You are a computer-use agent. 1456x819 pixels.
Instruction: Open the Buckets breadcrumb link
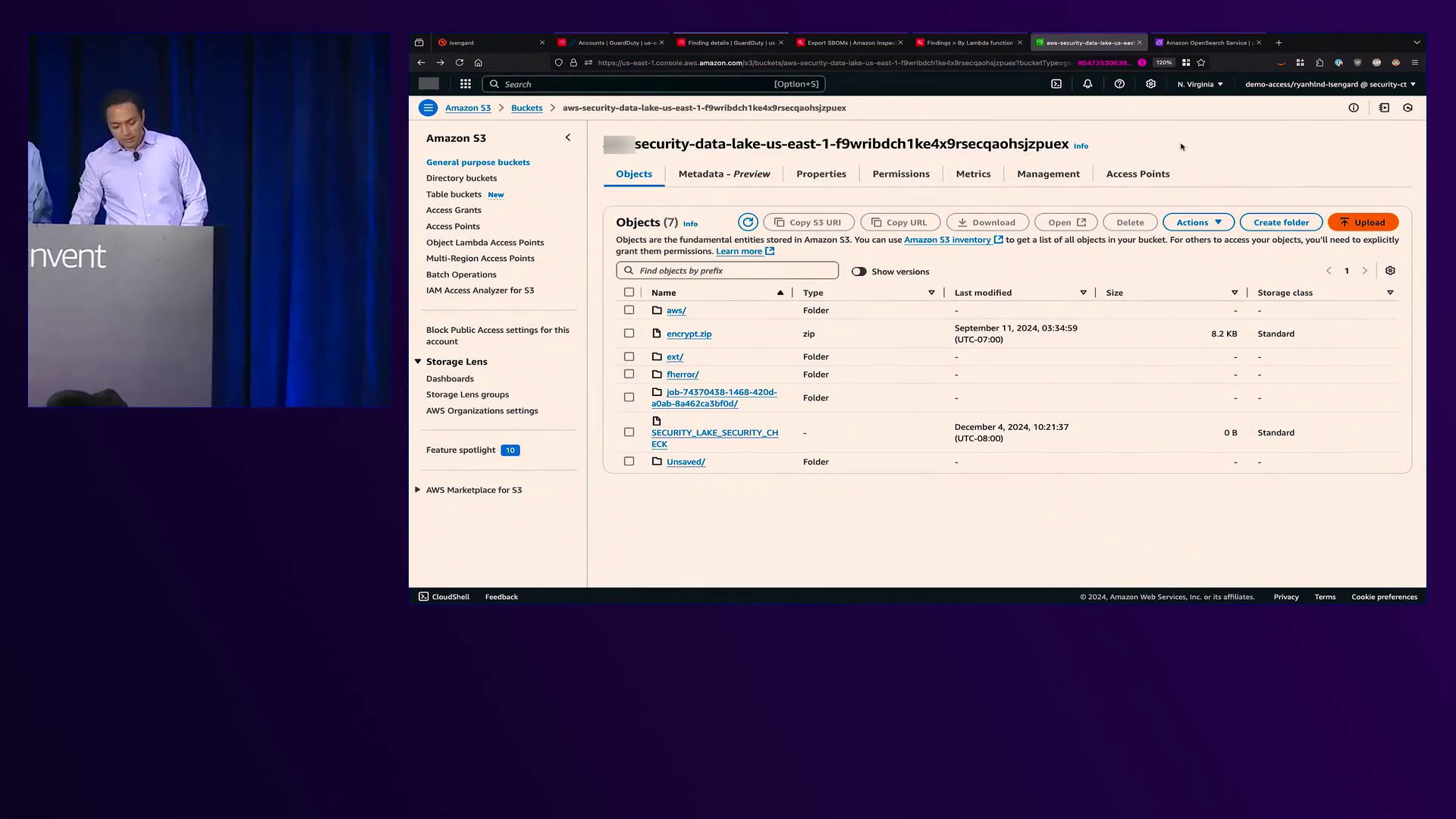point(526,108)
